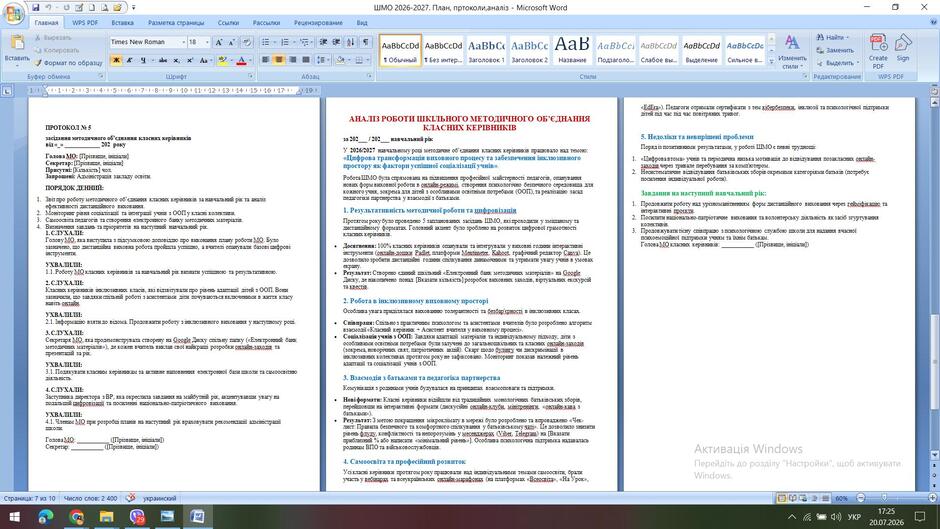This screenshot has width=940, height=529.
Task: Apply strikethrough formatting
Action: click(x=162, y=61)
